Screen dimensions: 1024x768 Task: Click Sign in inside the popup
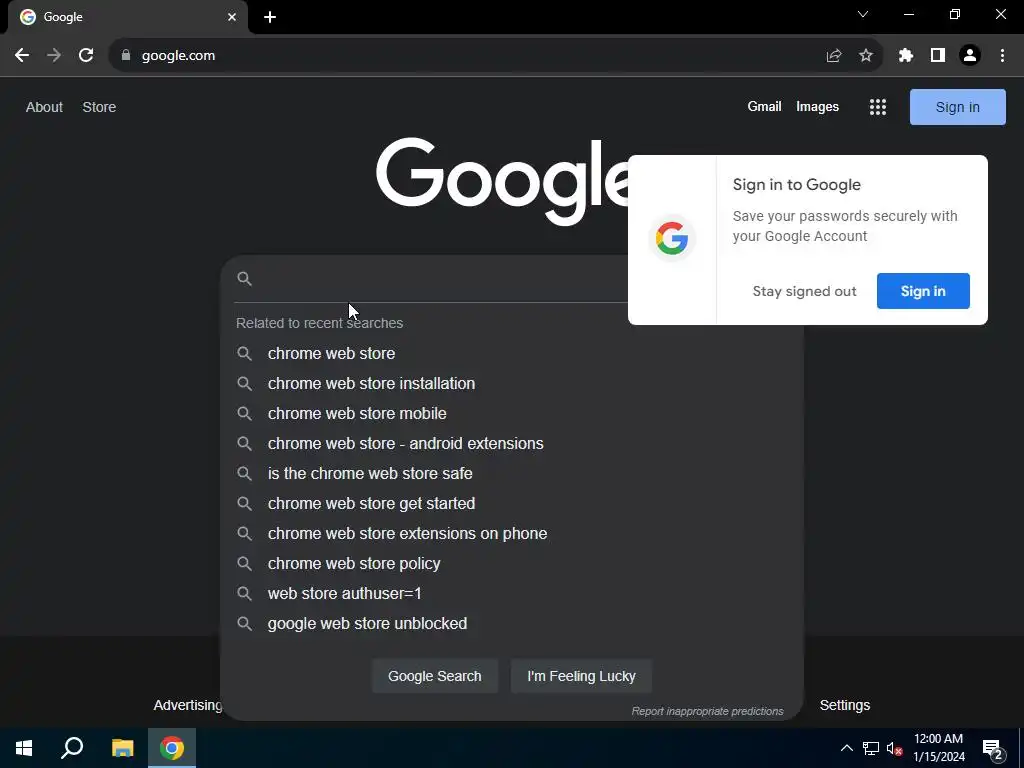(923, 291)
